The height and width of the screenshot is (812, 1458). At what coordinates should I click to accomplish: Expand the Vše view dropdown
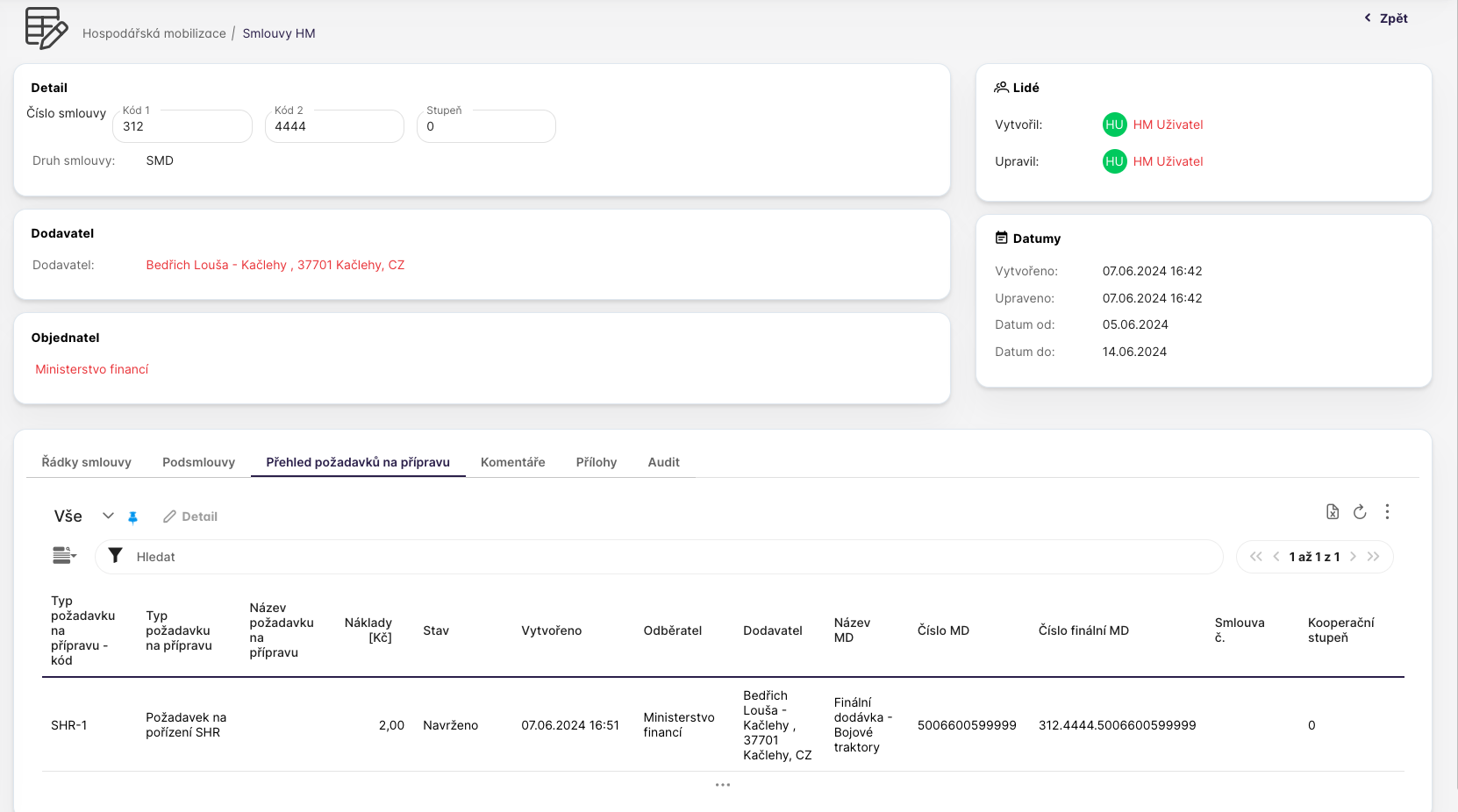click(x=108, y=516)
